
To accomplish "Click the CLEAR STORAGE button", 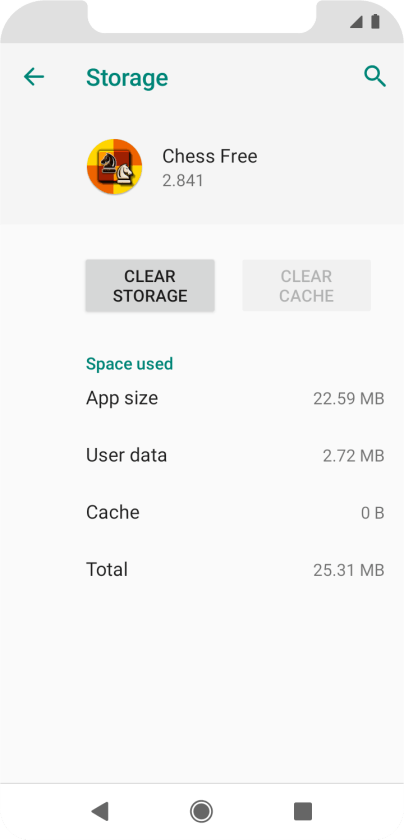I will click(150, 286).
